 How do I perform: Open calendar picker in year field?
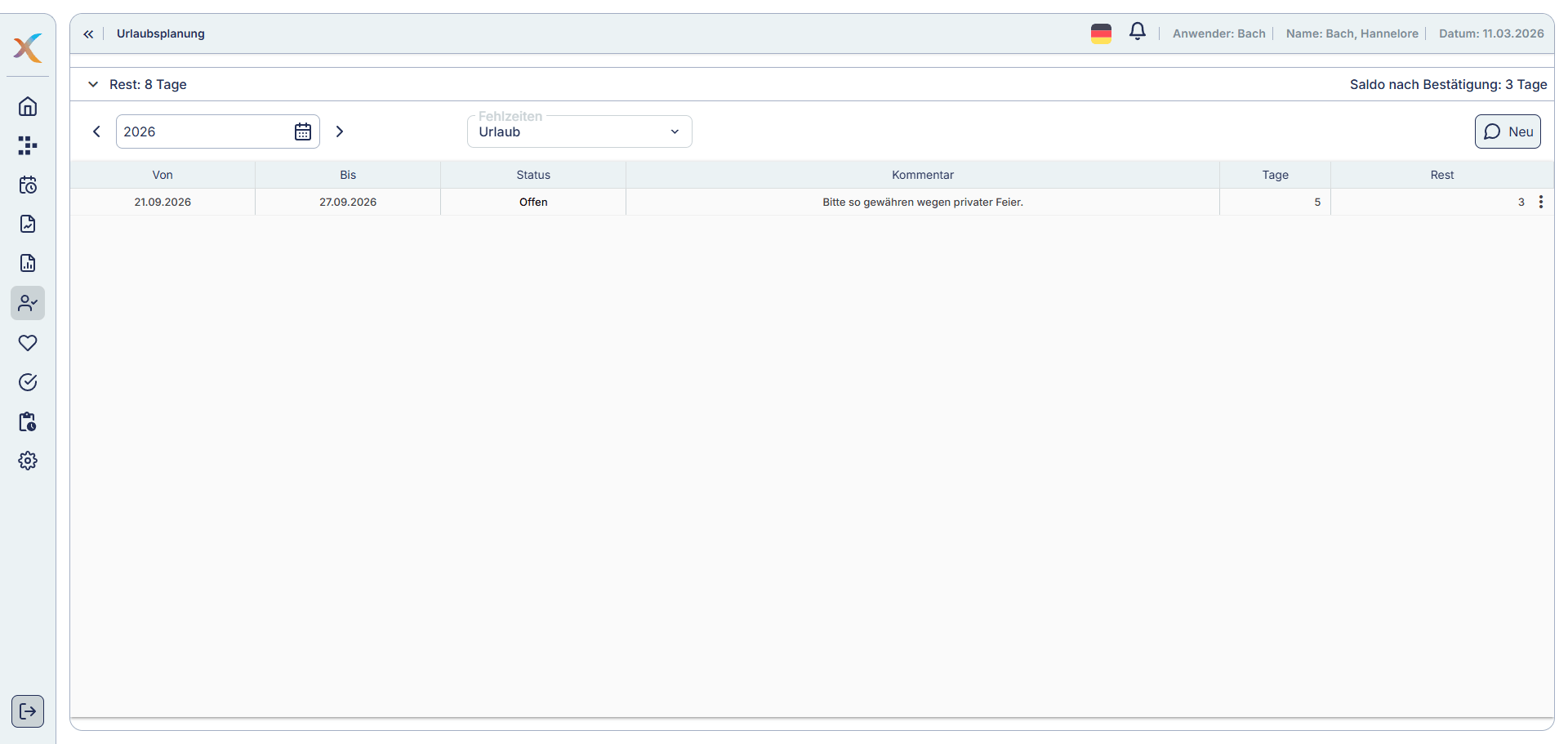tap(303, 132)
